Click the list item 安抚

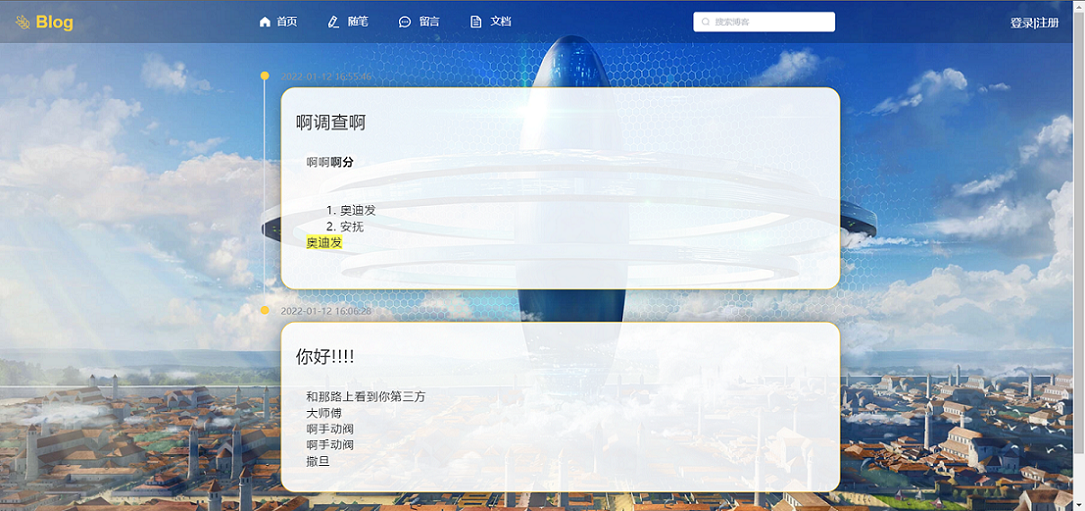(x=351, y=227)
